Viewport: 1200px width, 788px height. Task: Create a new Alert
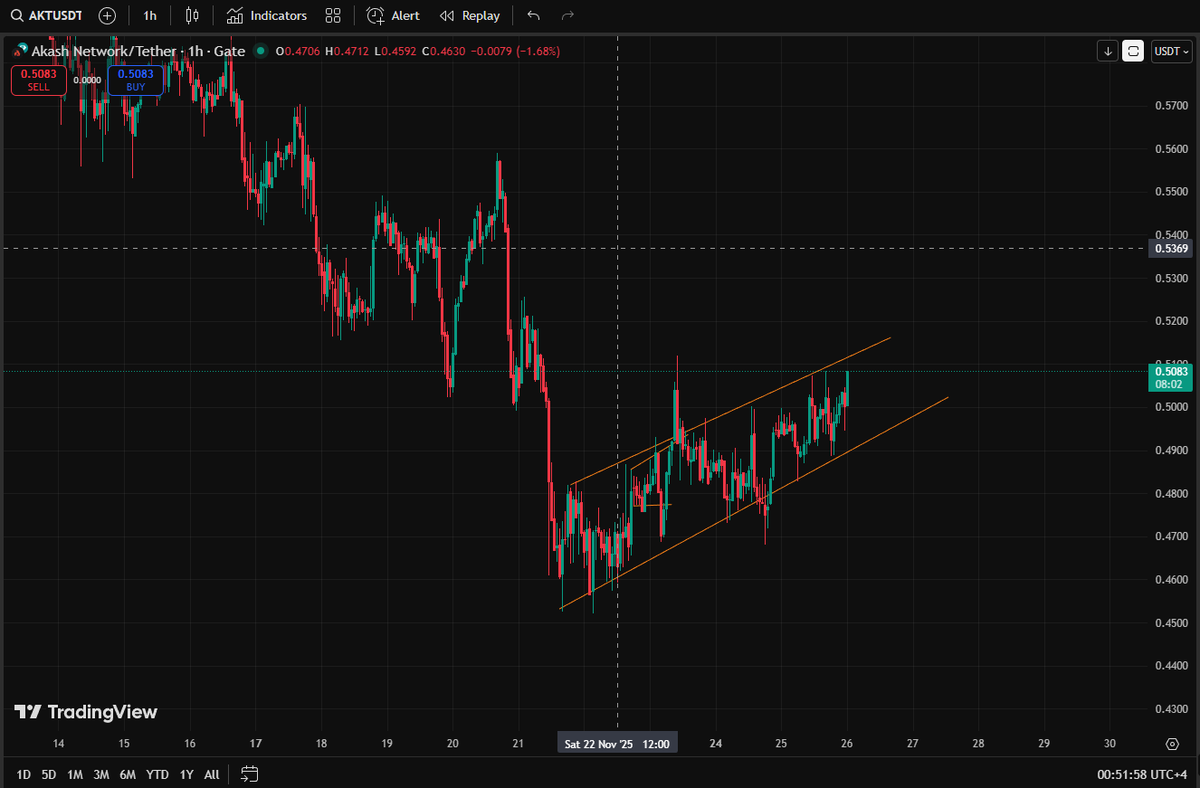tap(393, 16)
